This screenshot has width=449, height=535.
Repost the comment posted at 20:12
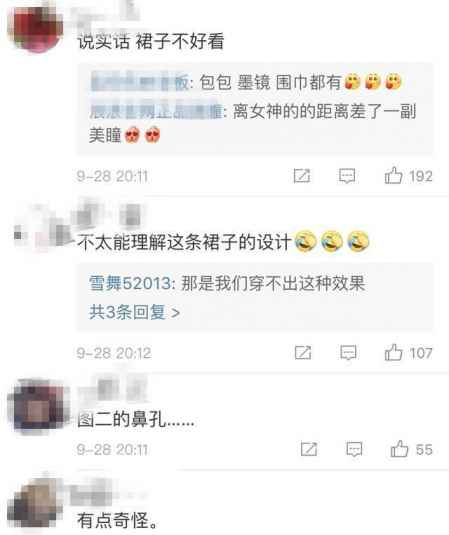[x=303, y=352]
